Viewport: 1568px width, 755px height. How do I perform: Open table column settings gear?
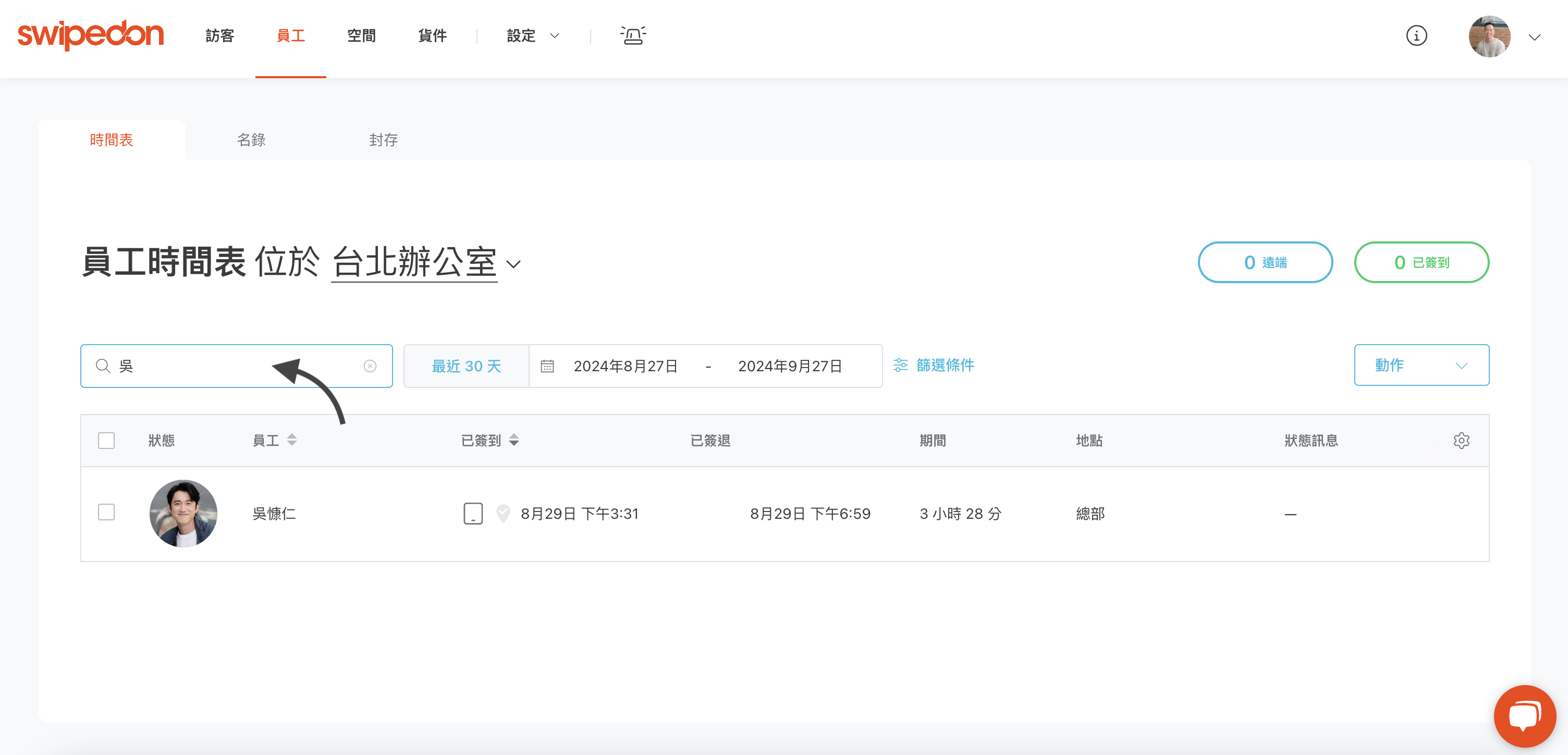coord(1461,441)
